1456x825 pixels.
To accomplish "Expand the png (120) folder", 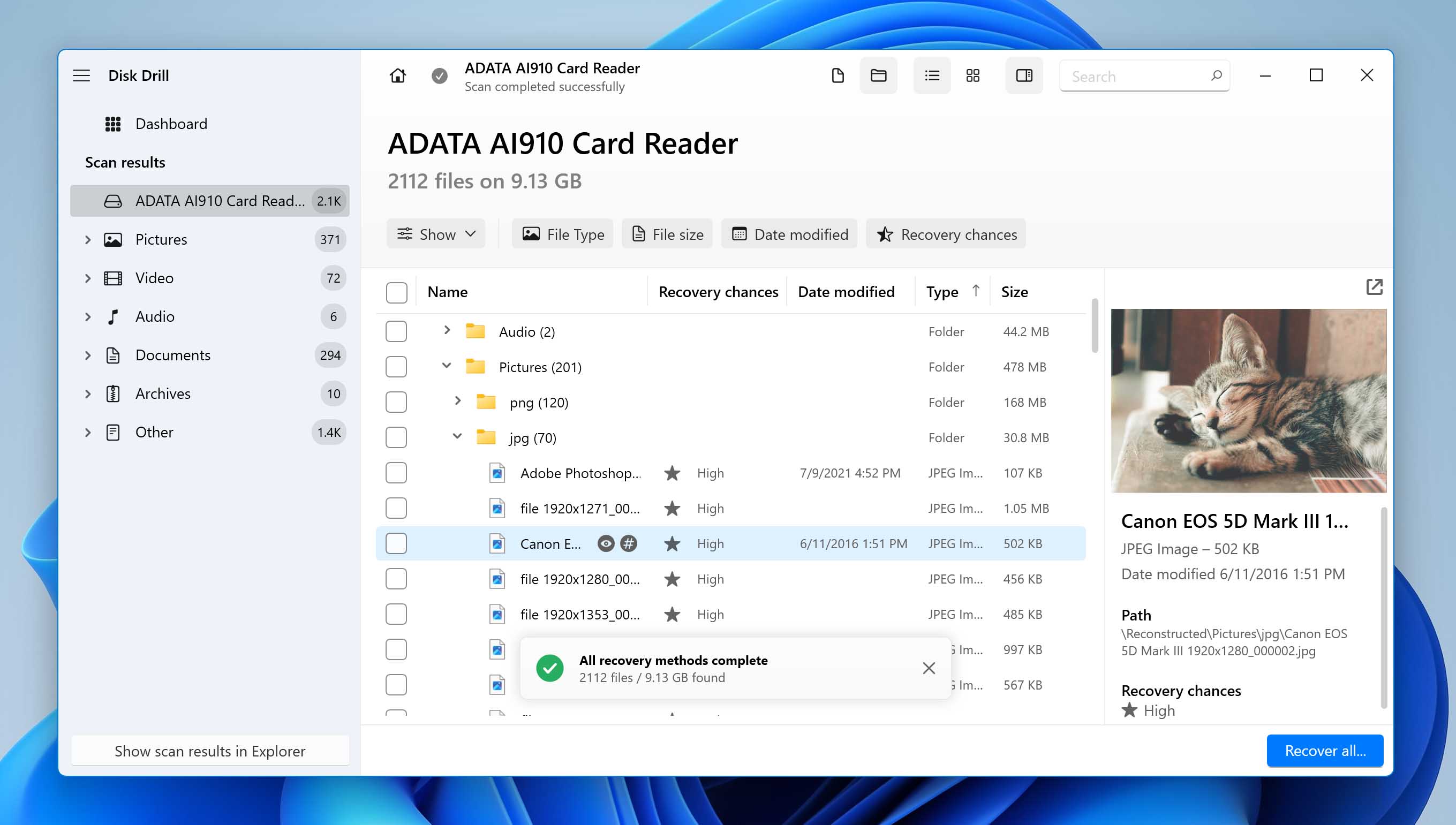I will click(457, 400).
